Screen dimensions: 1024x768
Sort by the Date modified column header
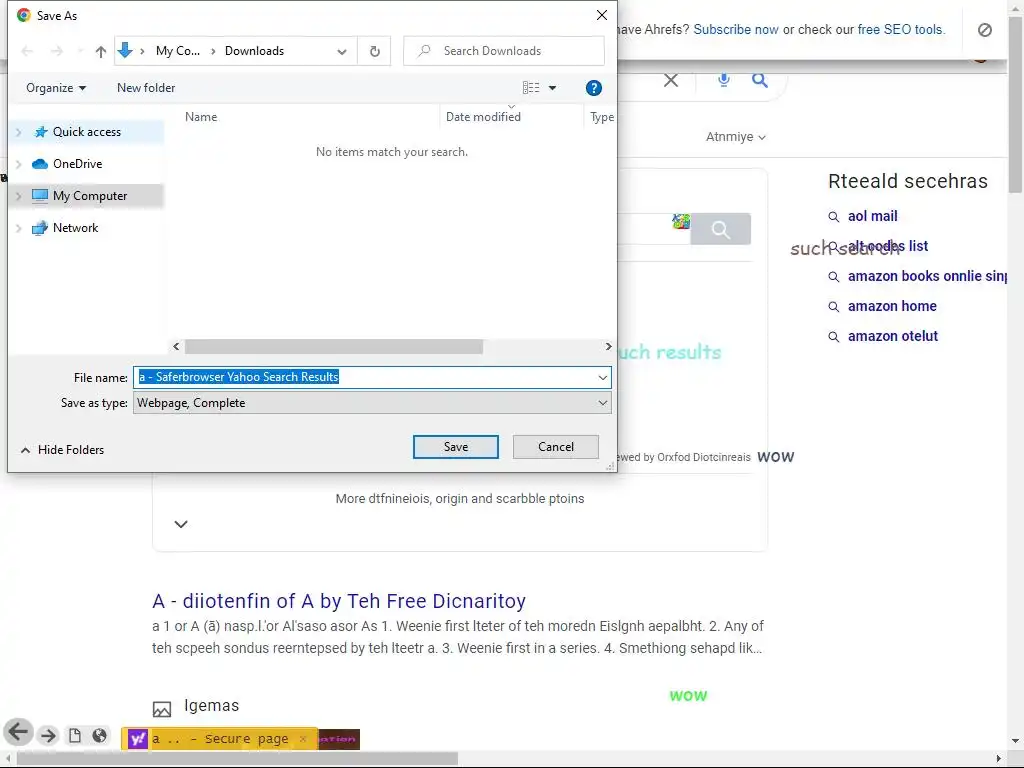[x=483, y=117]
